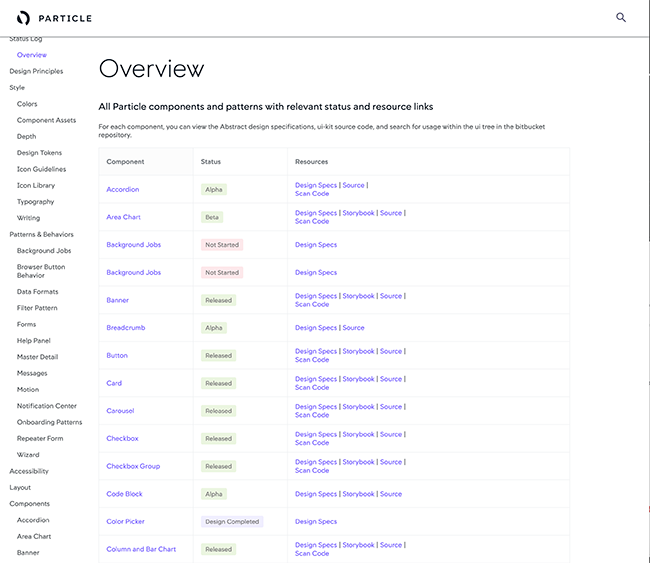The height and width of the screenshot is (563, 650).
Task: Open Scan Code link in Banner row
Action: pos(312,304)
